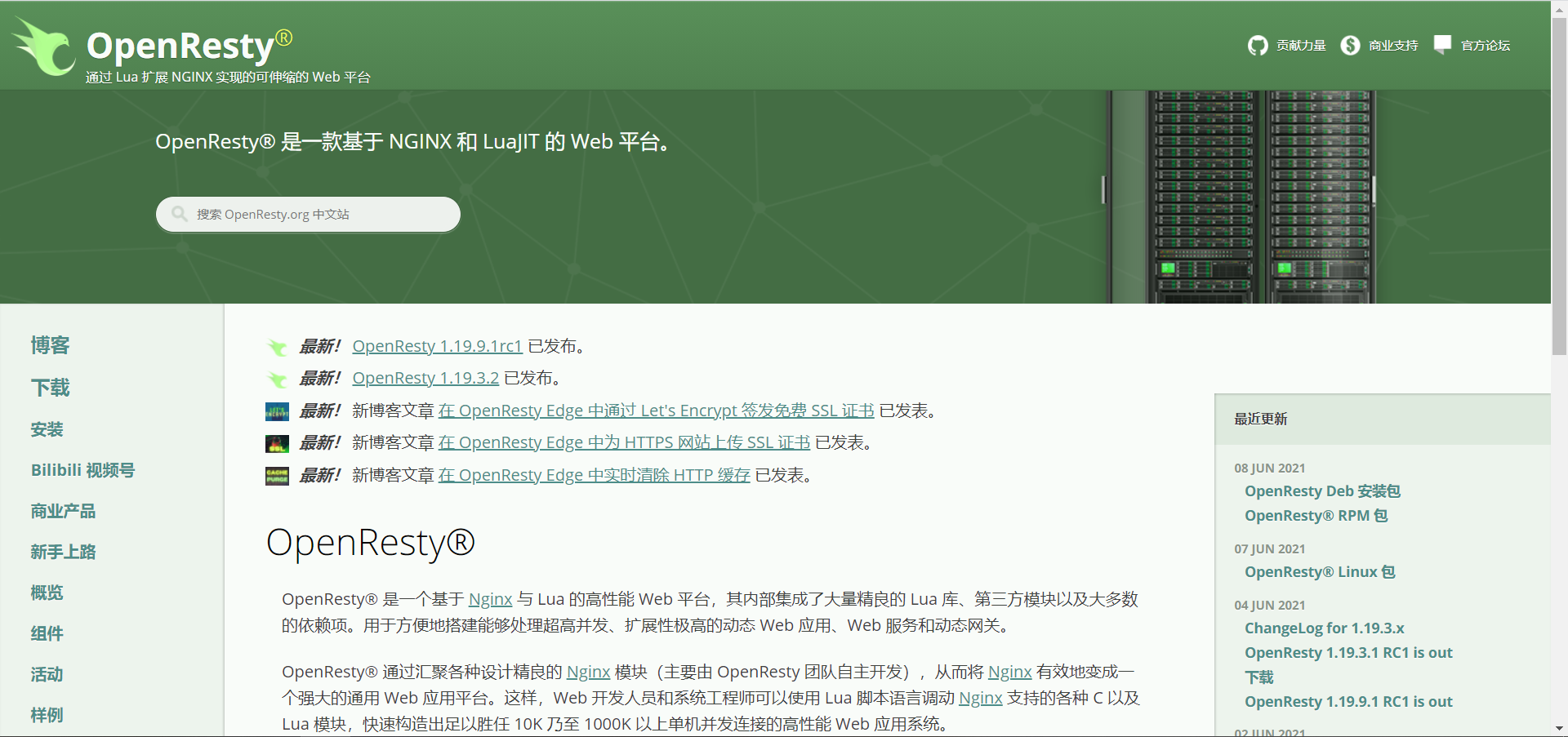Click CACHE PURGE thumbnail beside HTTP 缓存 article
The height and width of the screenshot is (737, 1568).
tap(277, 476)
